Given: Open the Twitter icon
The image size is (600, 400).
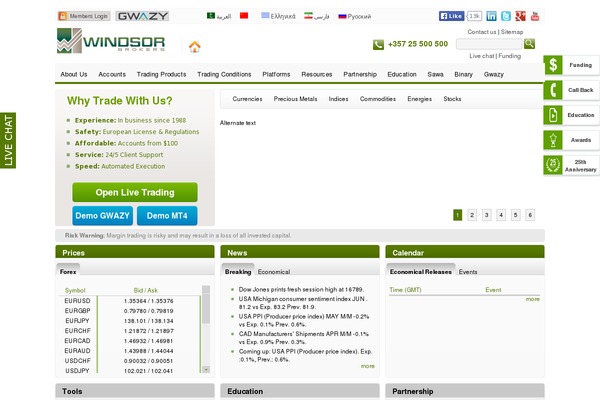Looking at the screenshot, I should [x=506, y=16].
